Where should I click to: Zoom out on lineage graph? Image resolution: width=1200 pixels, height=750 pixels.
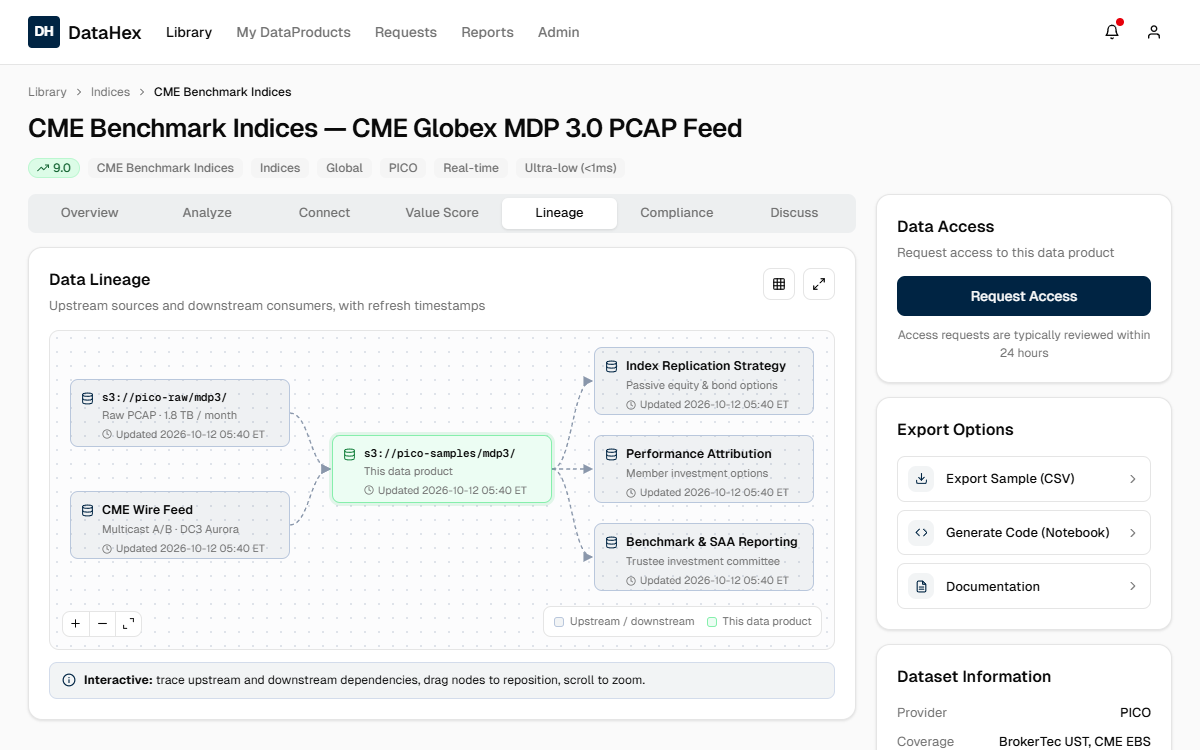coord(102,624)
